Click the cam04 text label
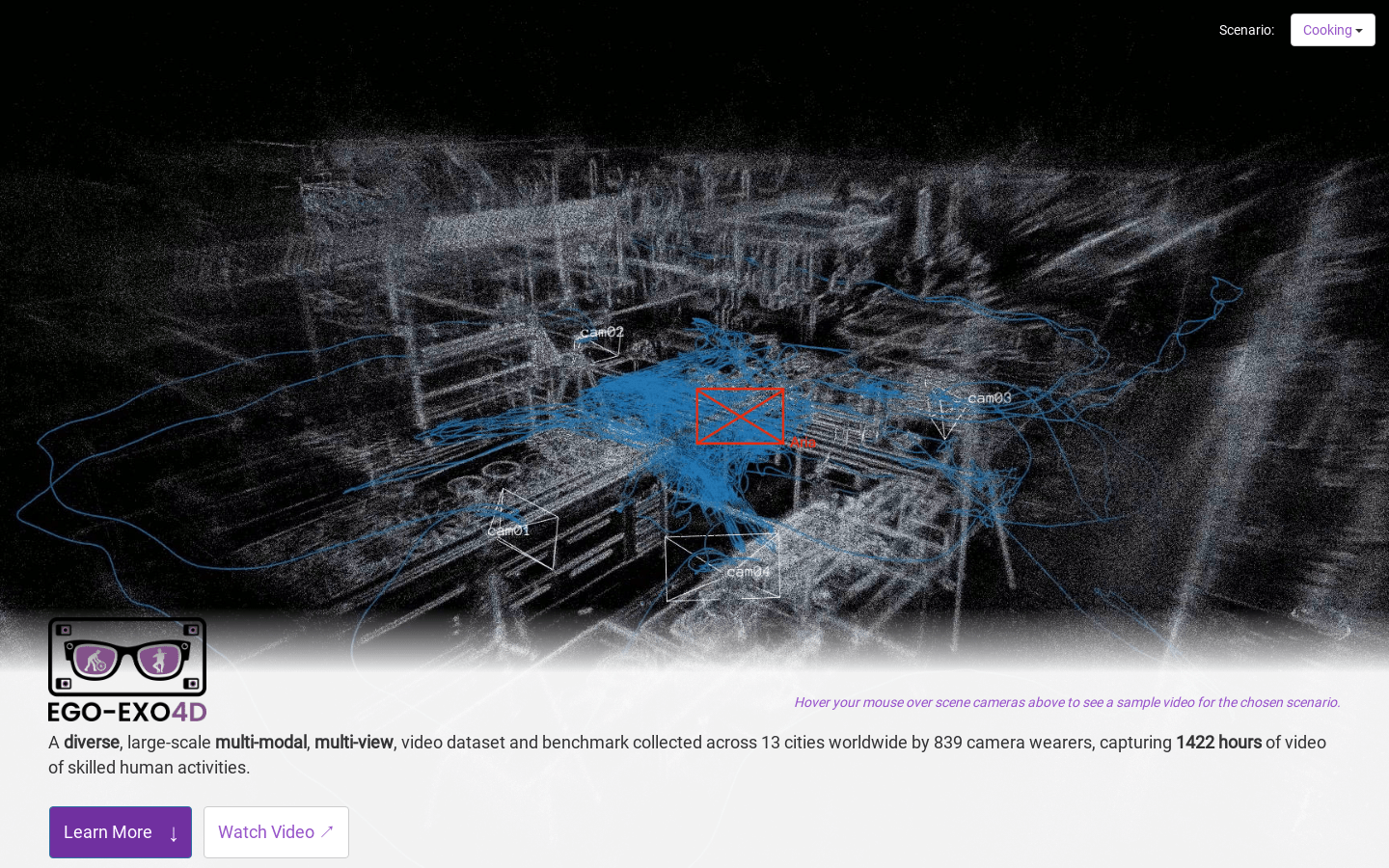The image size is (1389, 868). [749, 572]
